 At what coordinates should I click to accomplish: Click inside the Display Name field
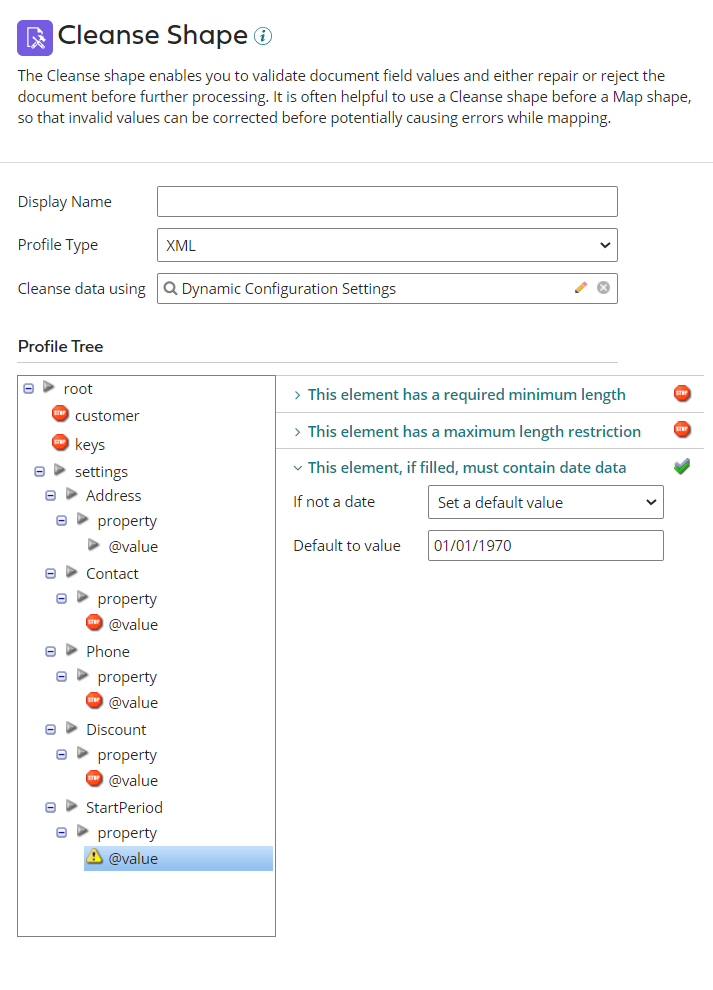[x=385, y=201]
